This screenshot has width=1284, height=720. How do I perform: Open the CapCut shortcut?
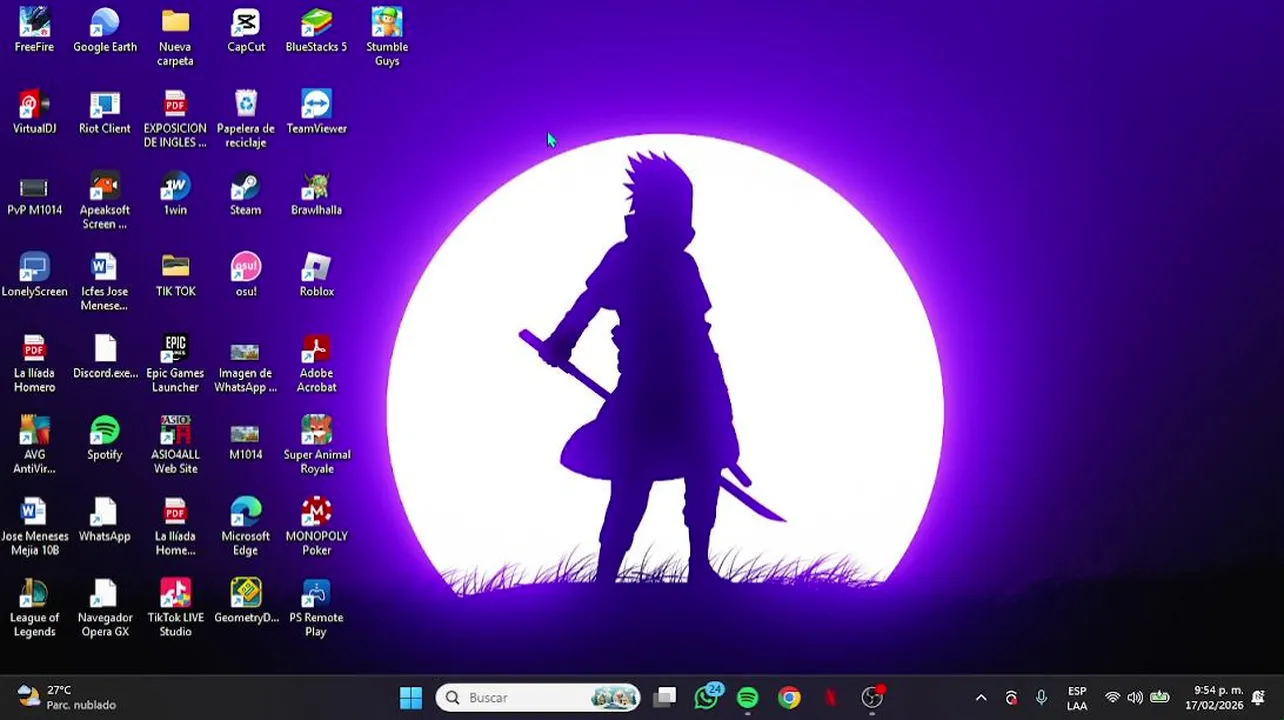[x=246, y=31]
